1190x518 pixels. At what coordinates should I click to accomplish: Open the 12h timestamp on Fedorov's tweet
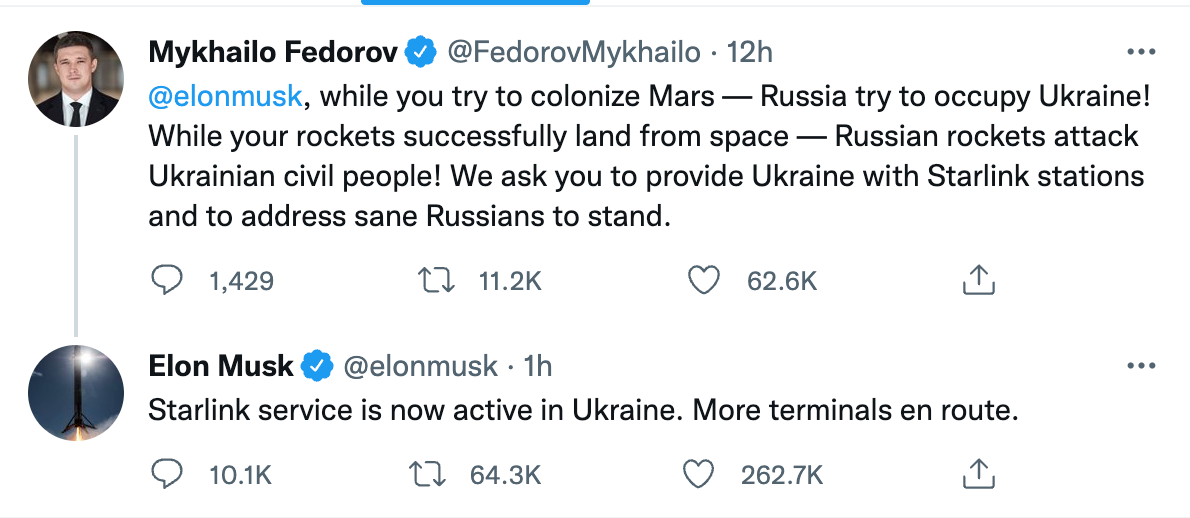(x=750, y=52)
